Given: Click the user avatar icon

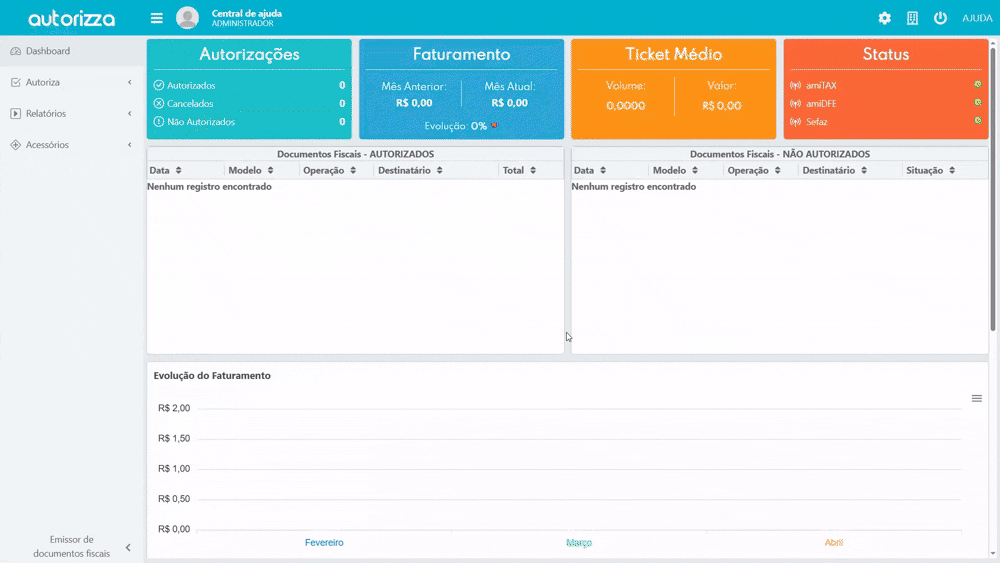Looking at the screenshot, I should (187, 18).
